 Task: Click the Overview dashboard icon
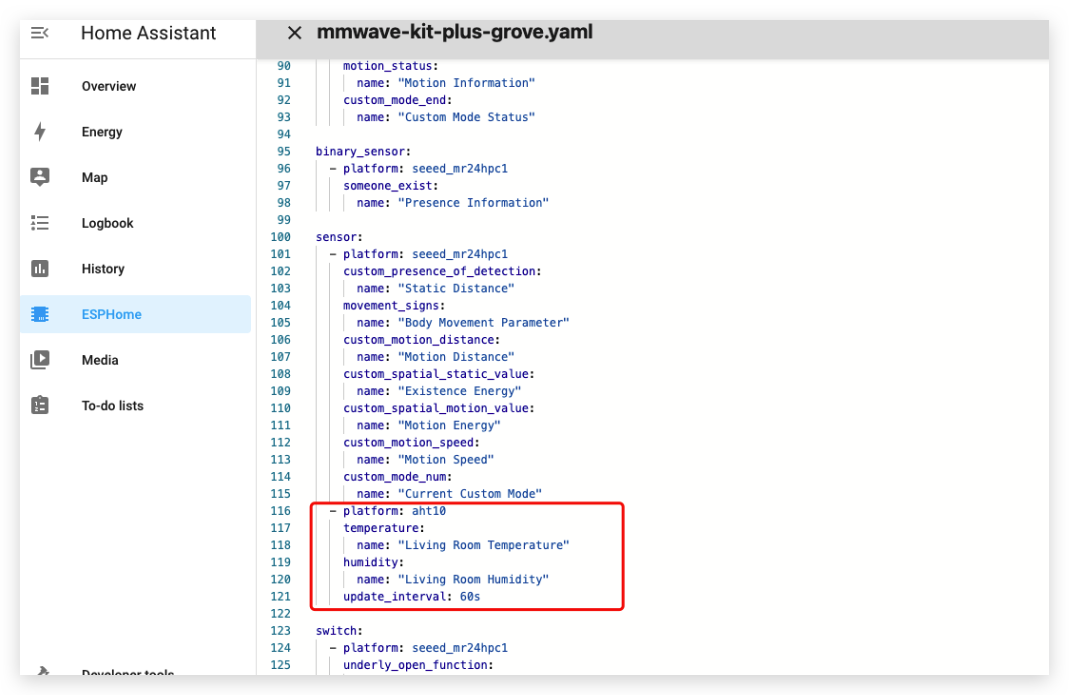pyautogui.click(x=40, y=86)
